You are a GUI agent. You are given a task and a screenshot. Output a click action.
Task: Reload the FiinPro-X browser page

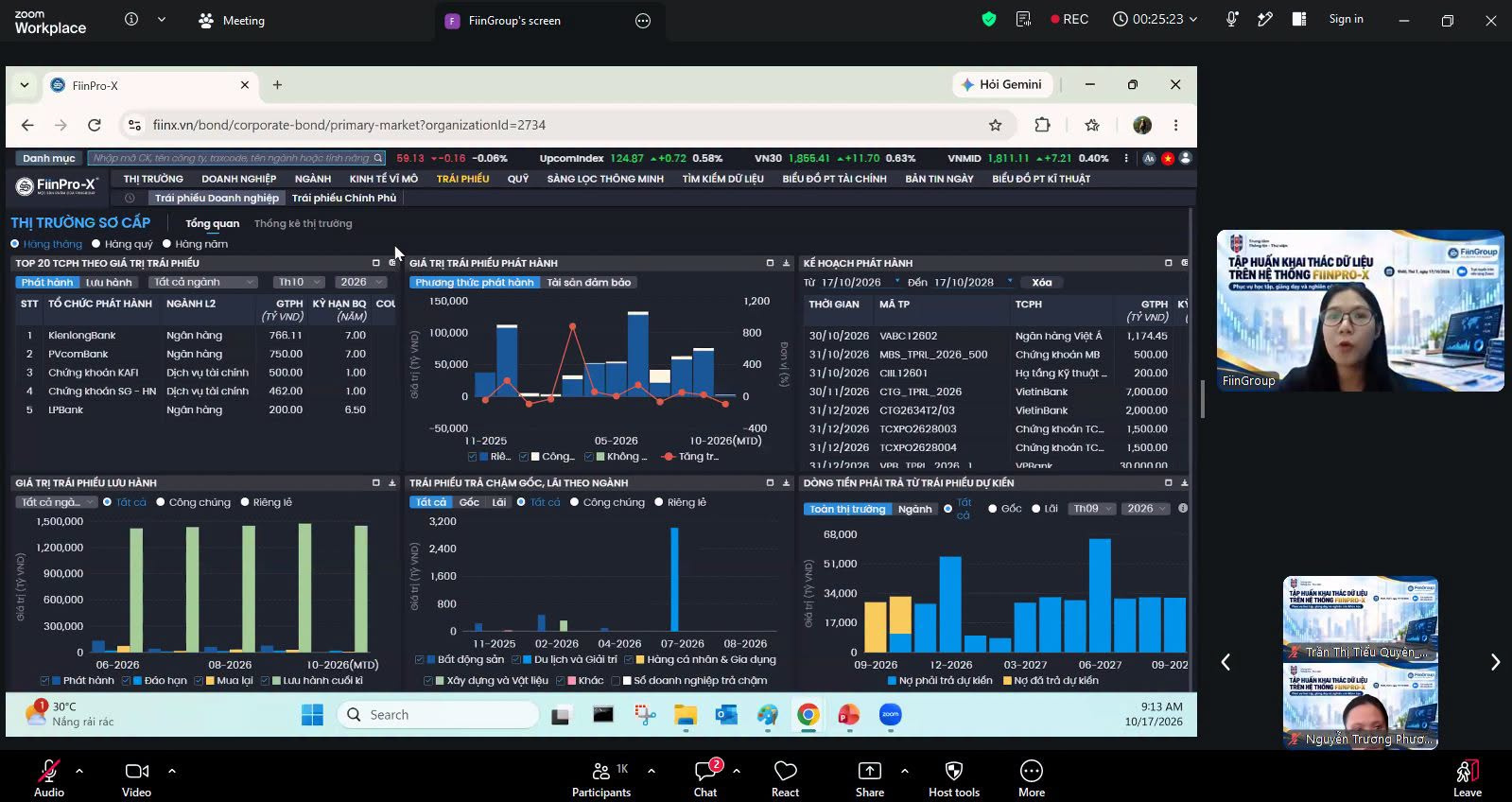(95, 125)
